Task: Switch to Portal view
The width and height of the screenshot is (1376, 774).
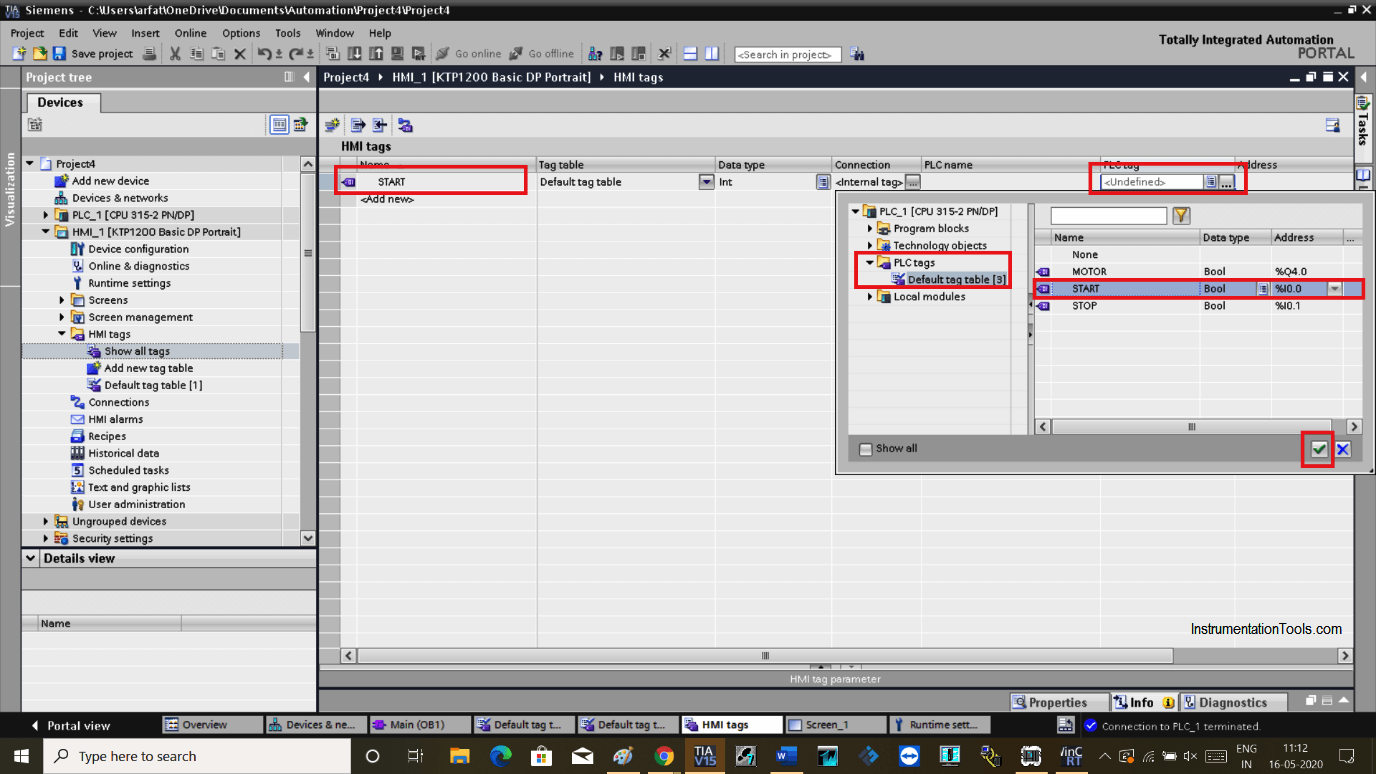Action: pyautogui.click(x=70, y=726)
